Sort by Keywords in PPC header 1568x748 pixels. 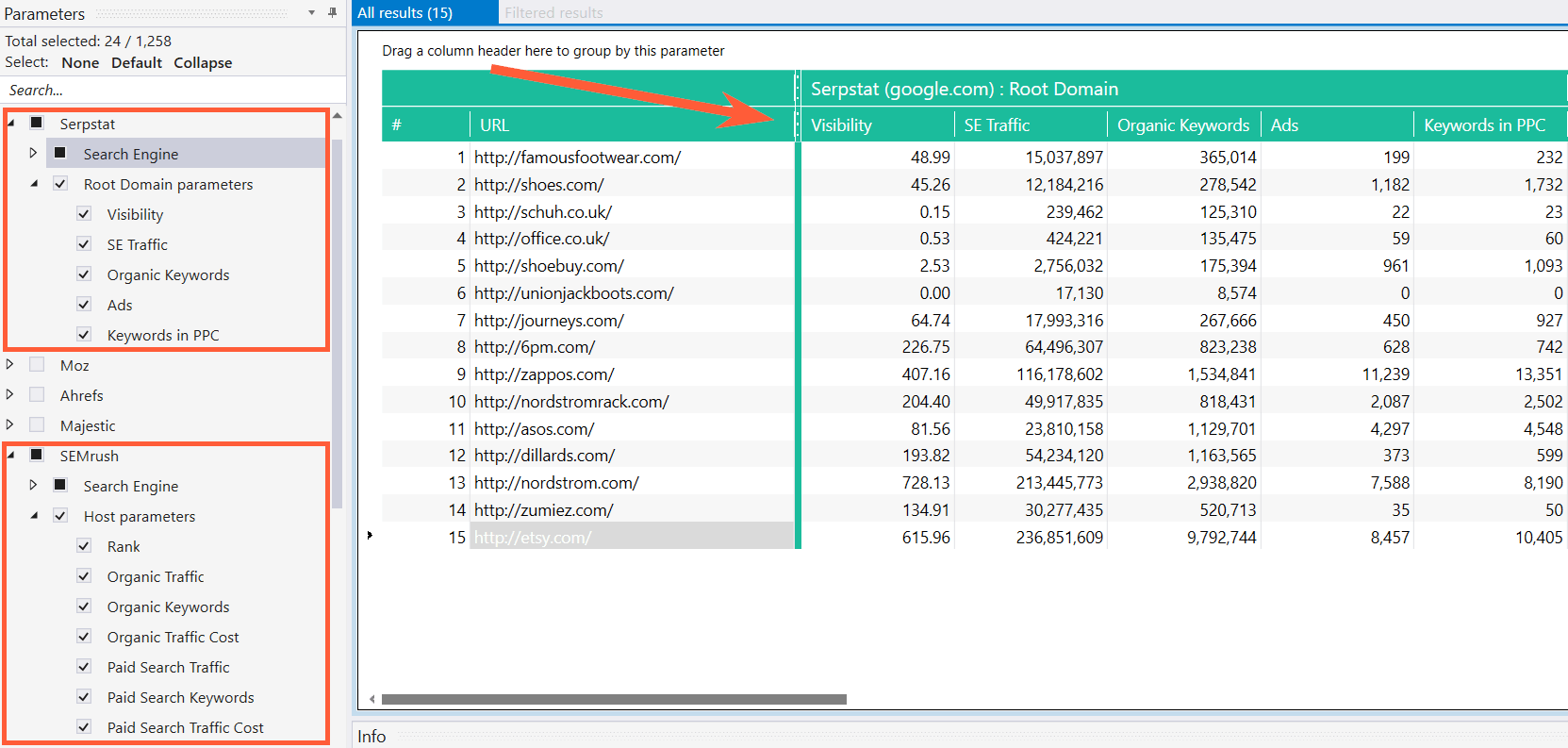coord(1490,125)
